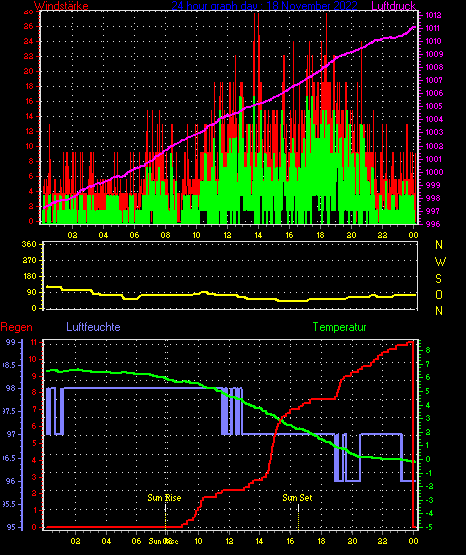Click pressure value 1012

(433, 15)
